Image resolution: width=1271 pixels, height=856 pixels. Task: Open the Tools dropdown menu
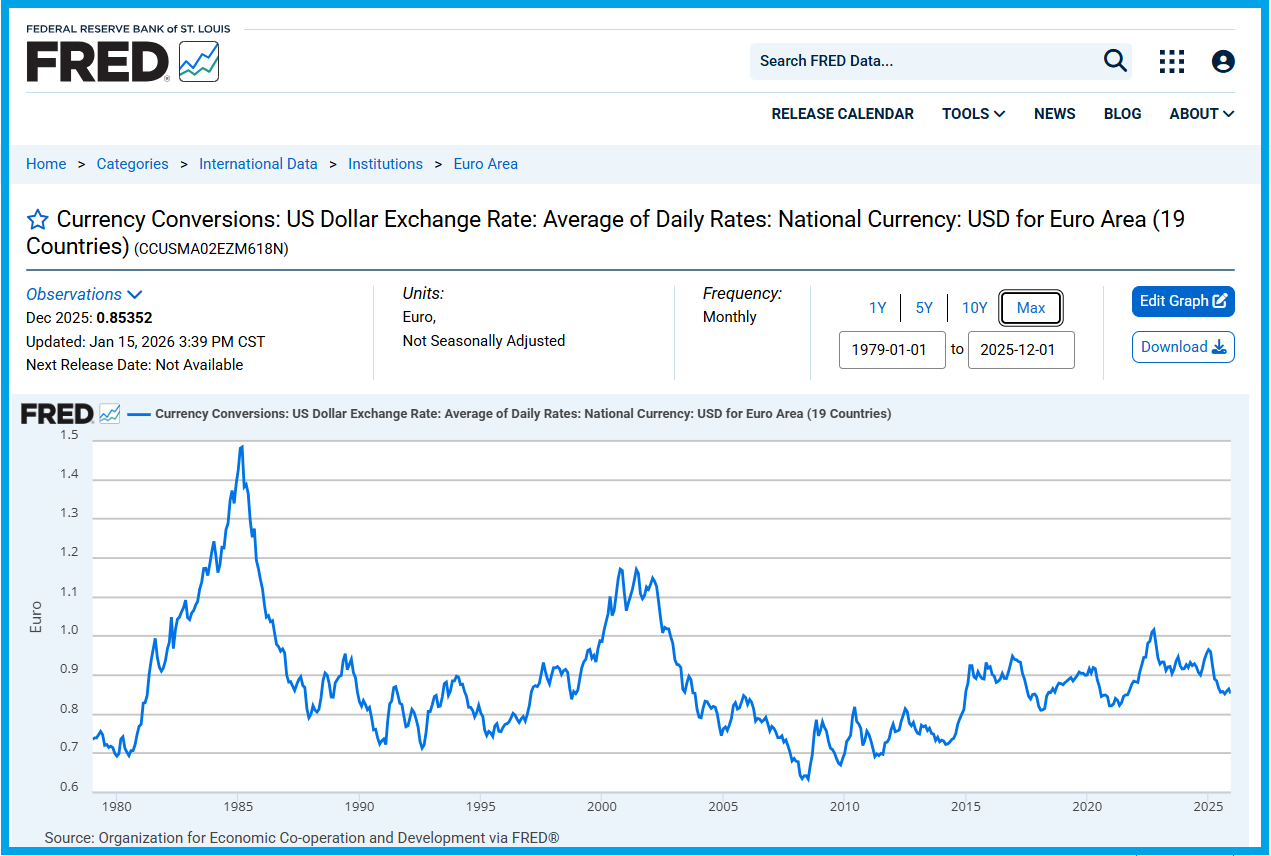click(x=973, y=114)
